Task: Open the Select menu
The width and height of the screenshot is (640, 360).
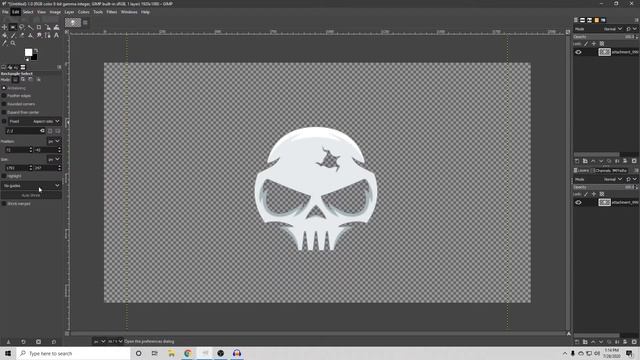Action: [x=28, y=12]
